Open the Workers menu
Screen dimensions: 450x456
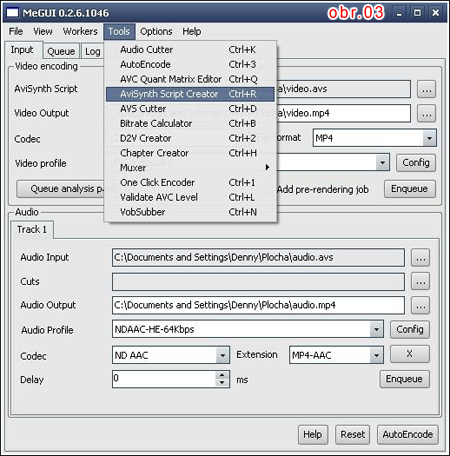(x=80, y=32)
